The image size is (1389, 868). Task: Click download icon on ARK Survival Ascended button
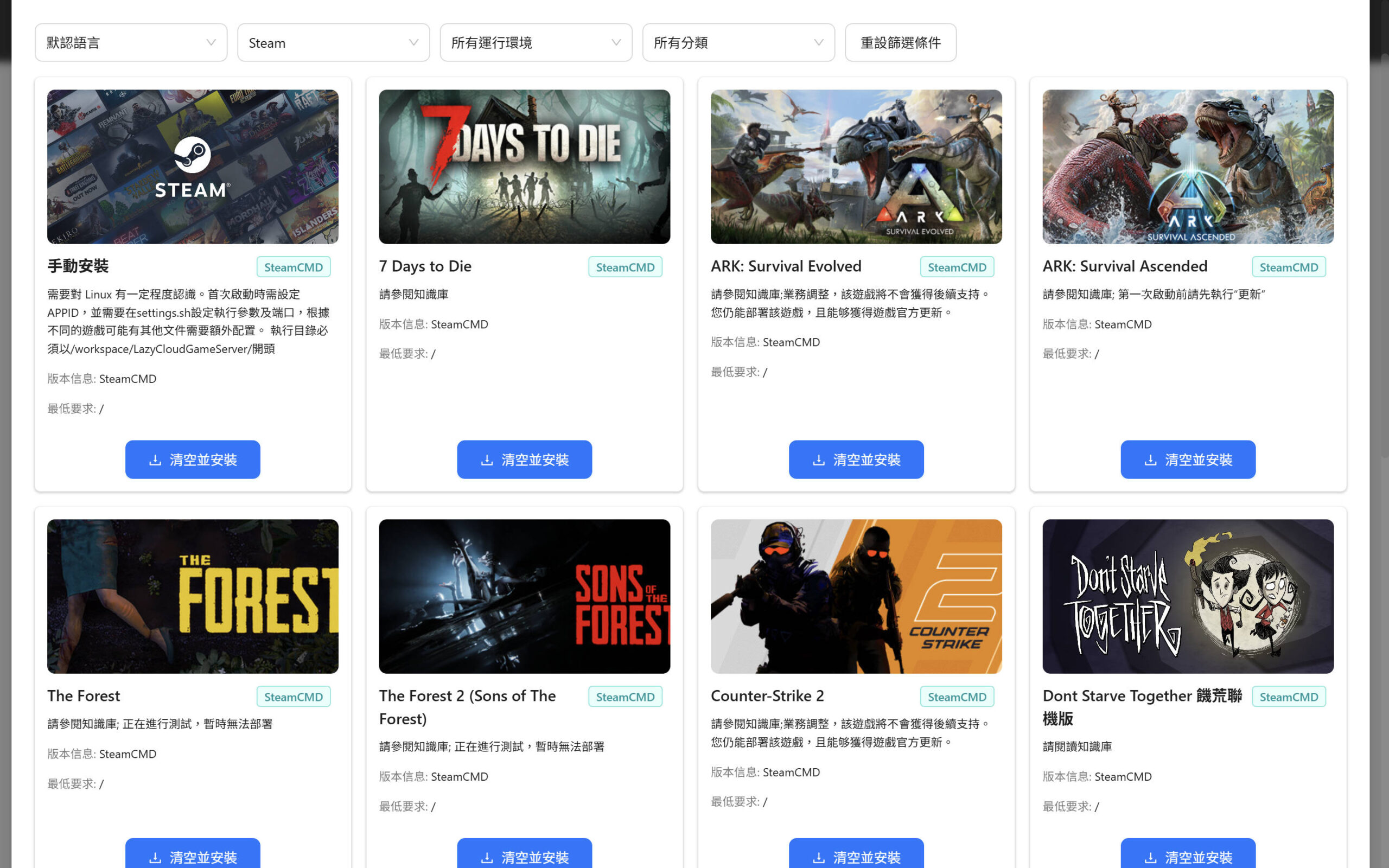[1150, 460]
